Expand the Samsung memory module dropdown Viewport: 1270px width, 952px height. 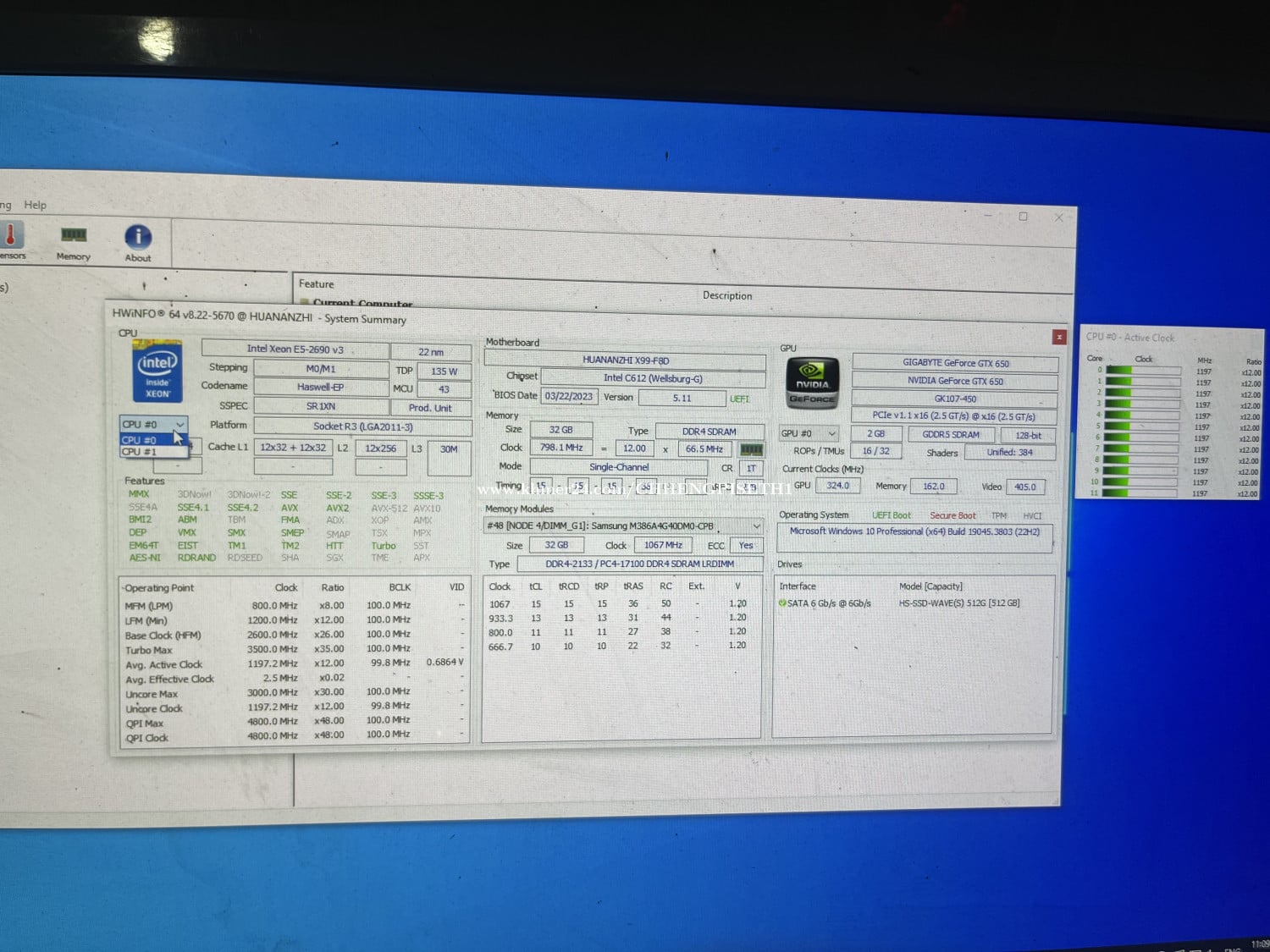point(756,526)
